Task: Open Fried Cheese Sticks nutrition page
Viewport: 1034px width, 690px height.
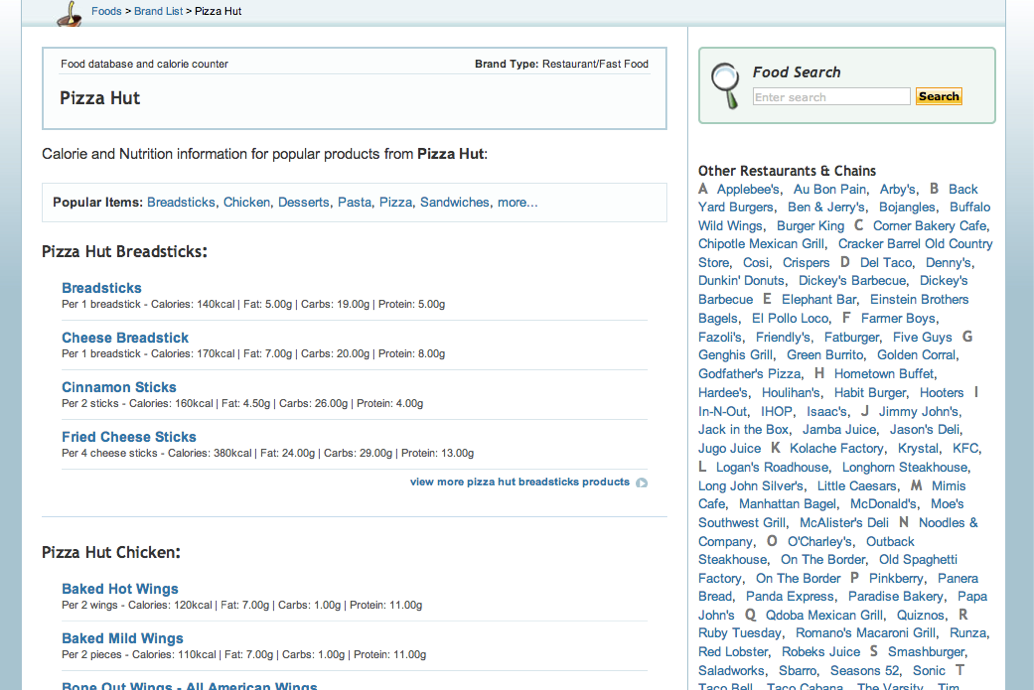Action: click(x=129, y=437)
